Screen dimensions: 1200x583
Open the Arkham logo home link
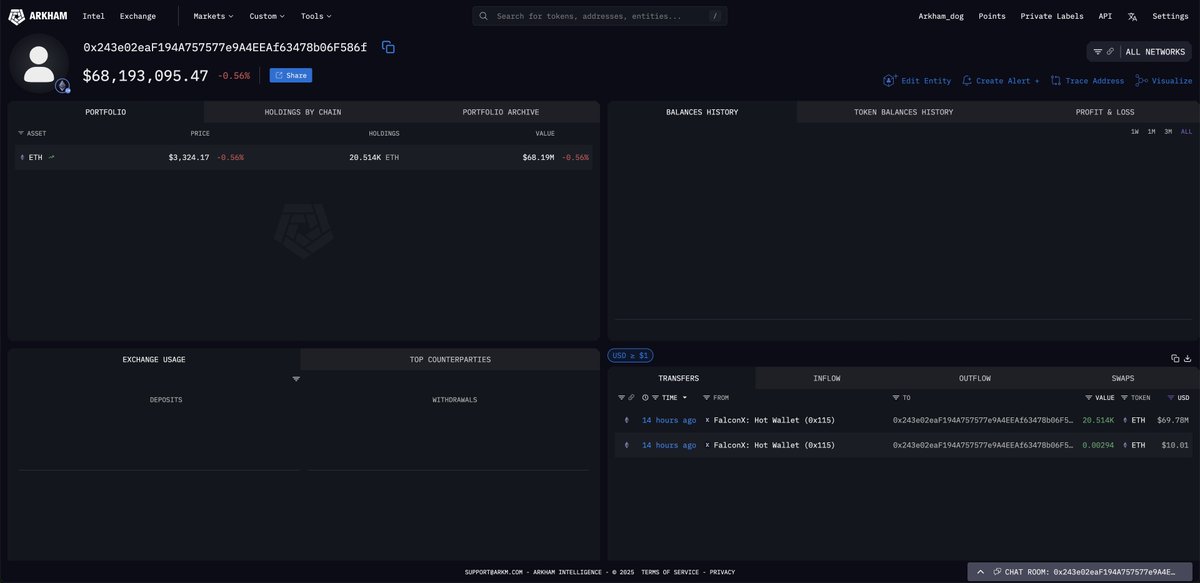tap(38, 16)
